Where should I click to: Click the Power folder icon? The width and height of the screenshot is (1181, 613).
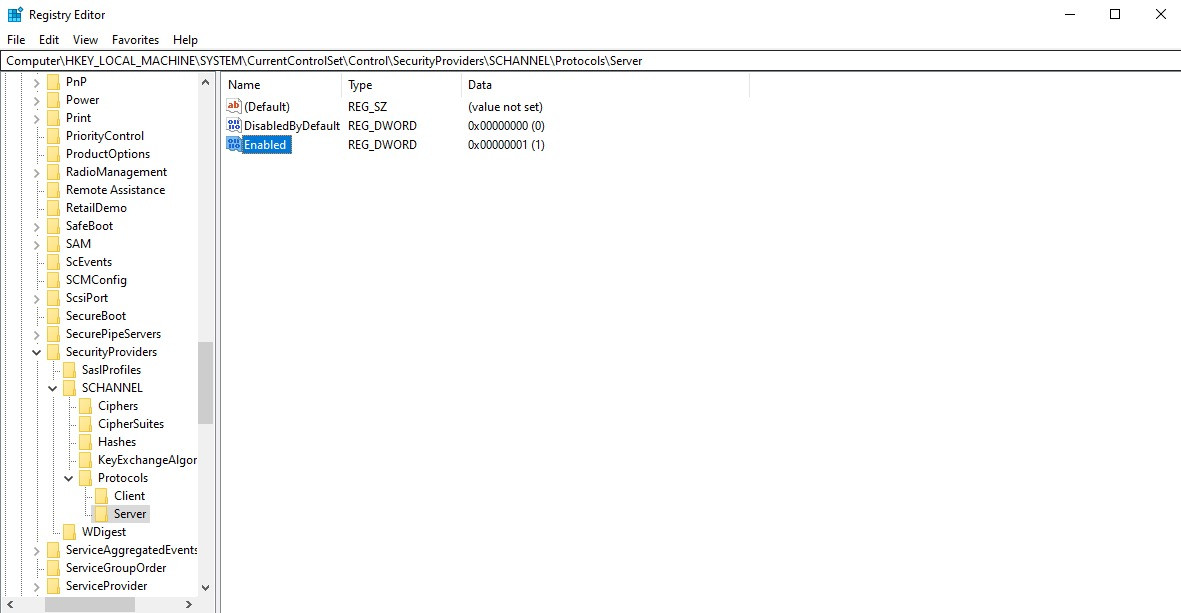tap(53, 99)
